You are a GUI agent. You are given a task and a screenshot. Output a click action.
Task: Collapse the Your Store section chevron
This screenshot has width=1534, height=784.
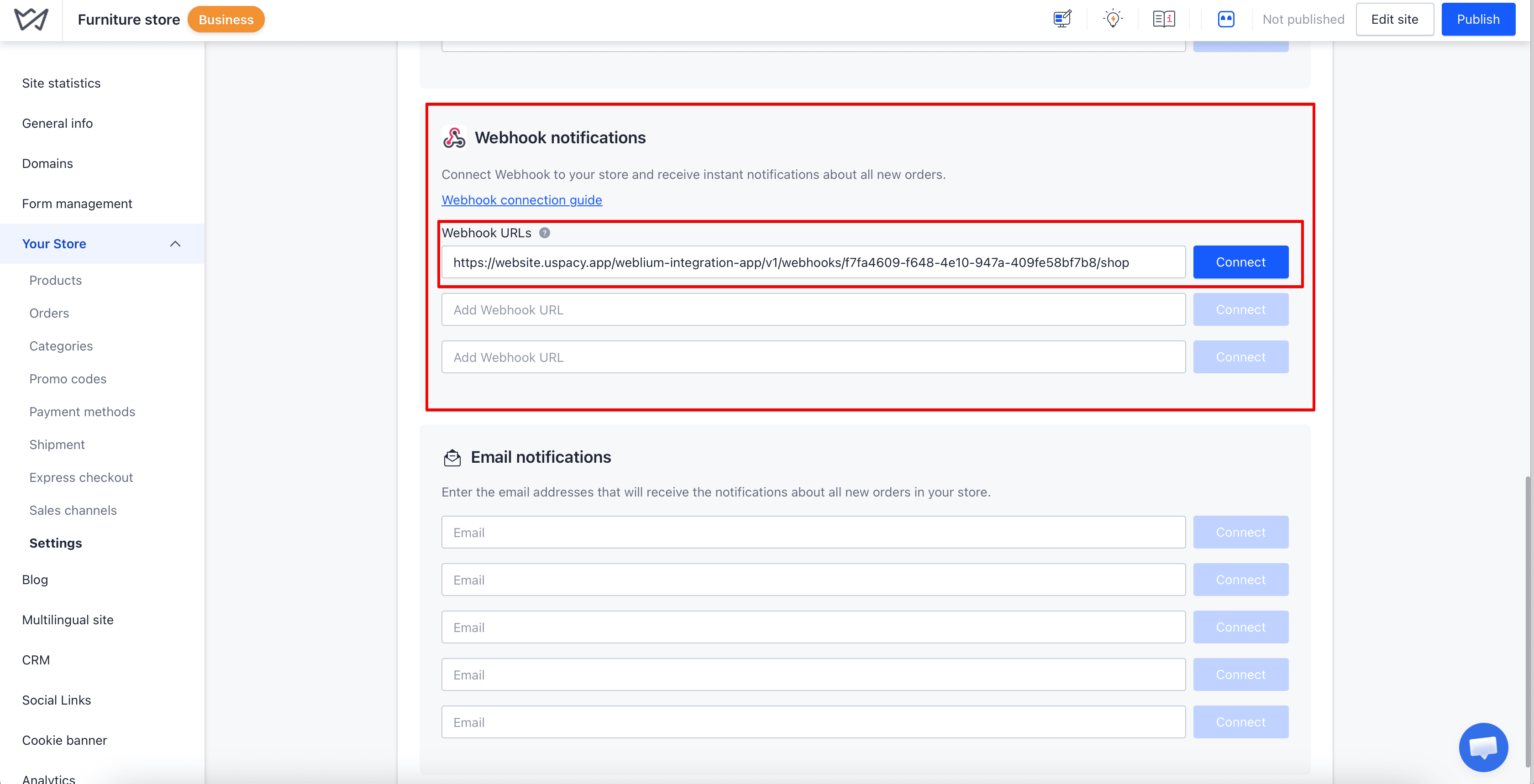click(175, 244)
